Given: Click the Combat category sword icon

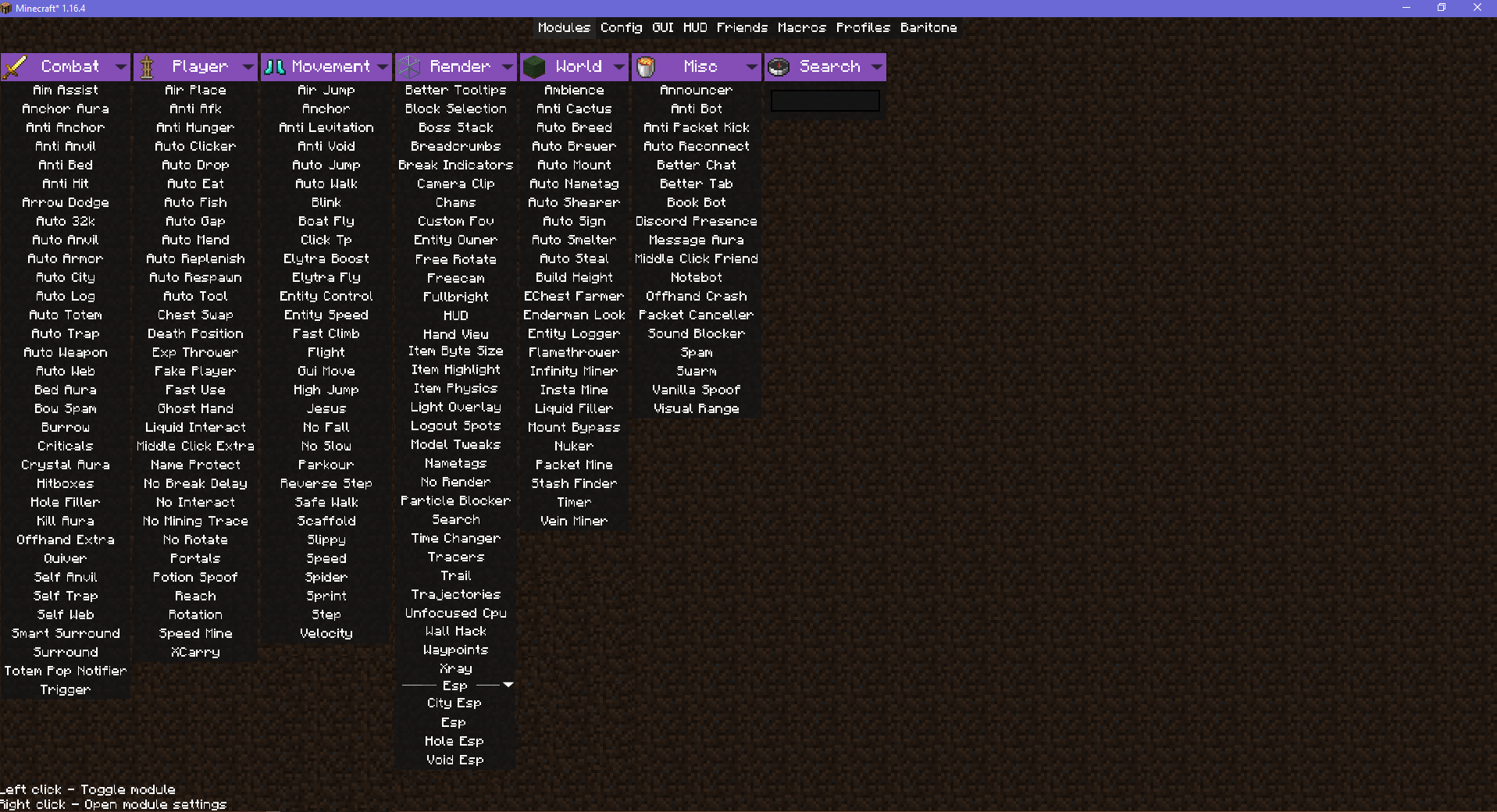Looking at the screenshot, I should point(14,67).
